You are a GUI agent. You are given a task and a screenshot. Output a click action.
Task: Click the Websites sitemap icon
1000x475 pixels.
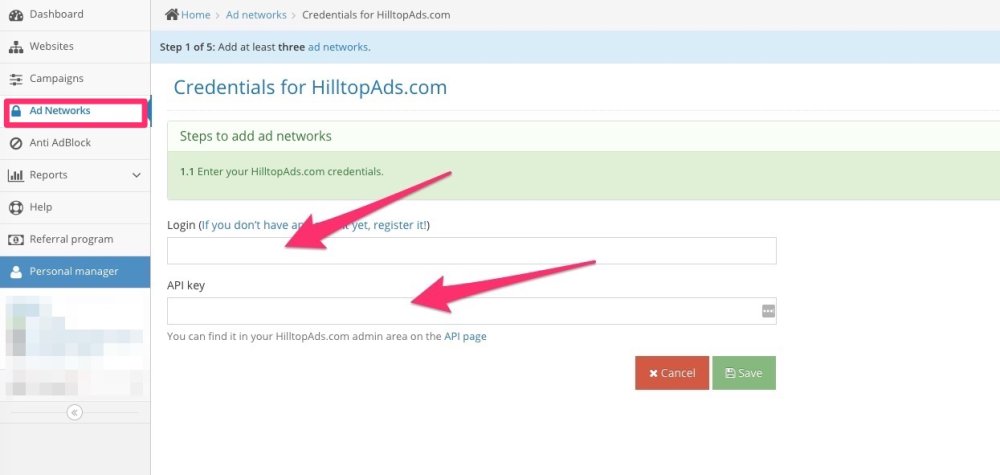[16, 47]
